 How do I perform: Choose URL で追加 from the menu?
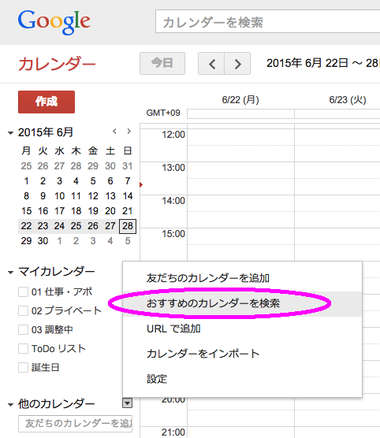click(x=242, y=329)
